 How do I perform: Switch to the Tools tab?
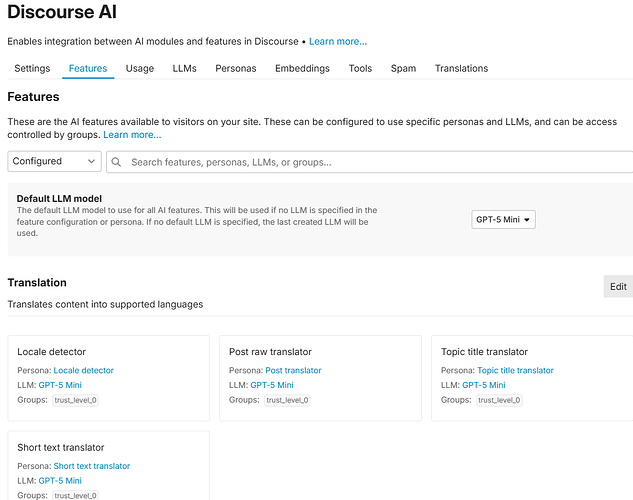tap(360, 68)
